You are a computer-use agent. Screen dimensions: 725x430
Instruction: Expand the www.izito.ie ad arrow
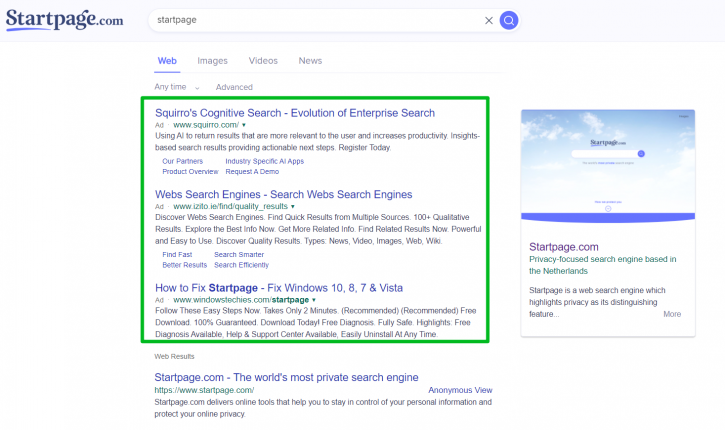tap(293, 206)
